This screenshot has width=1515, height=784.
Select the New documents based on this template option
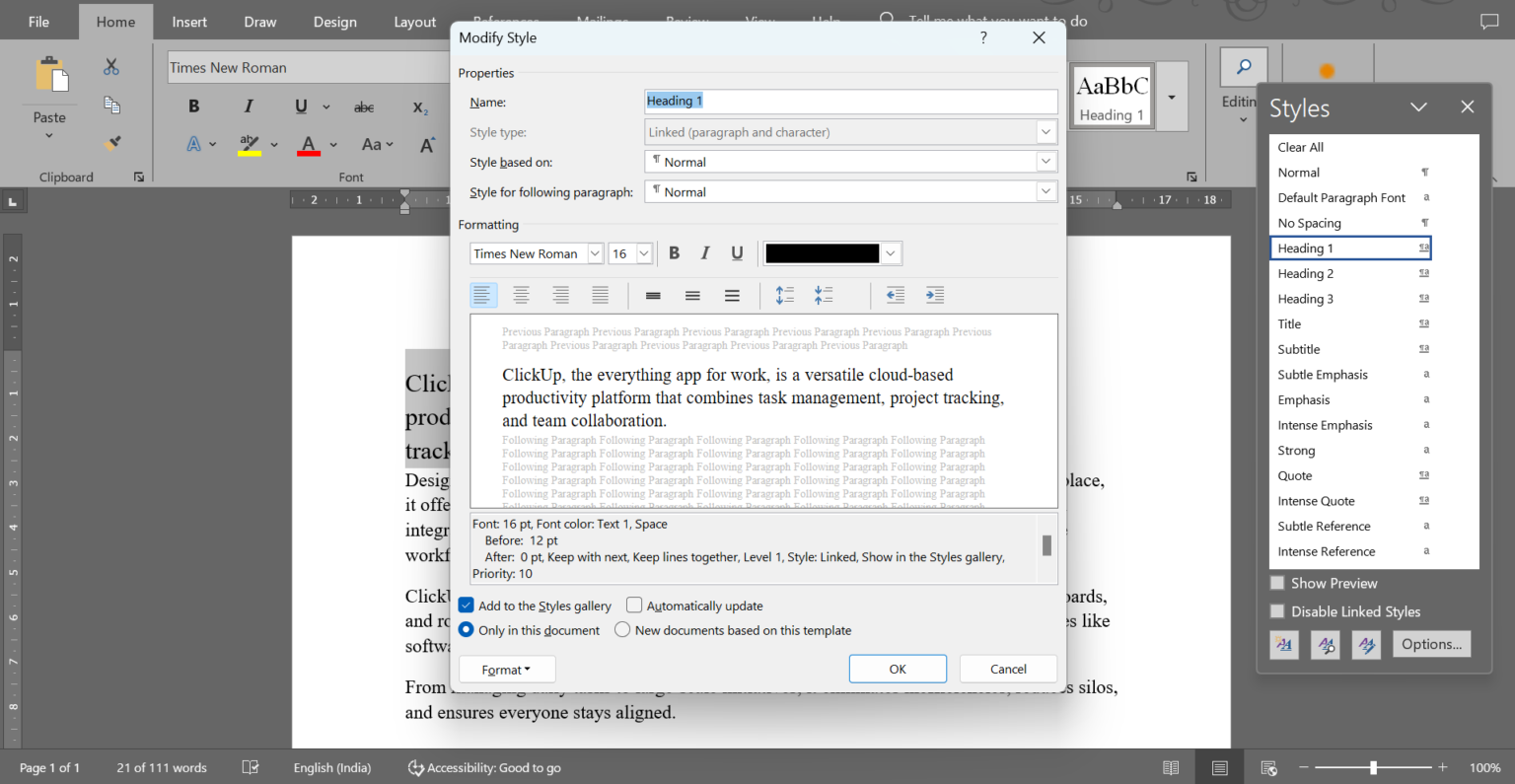[x=622, y=629]
